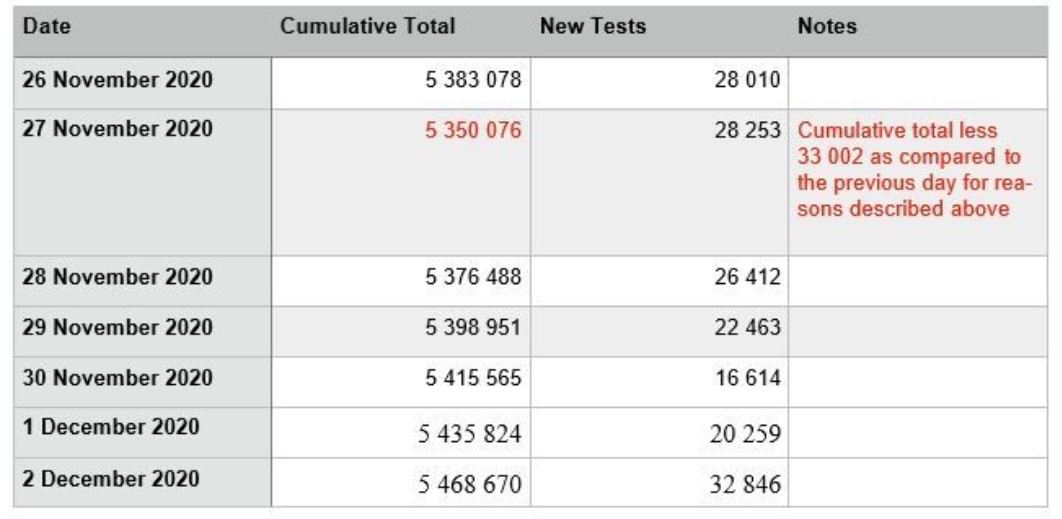
Task: Click the Cumulative Total column header
Action: click(x=368, y=27)
